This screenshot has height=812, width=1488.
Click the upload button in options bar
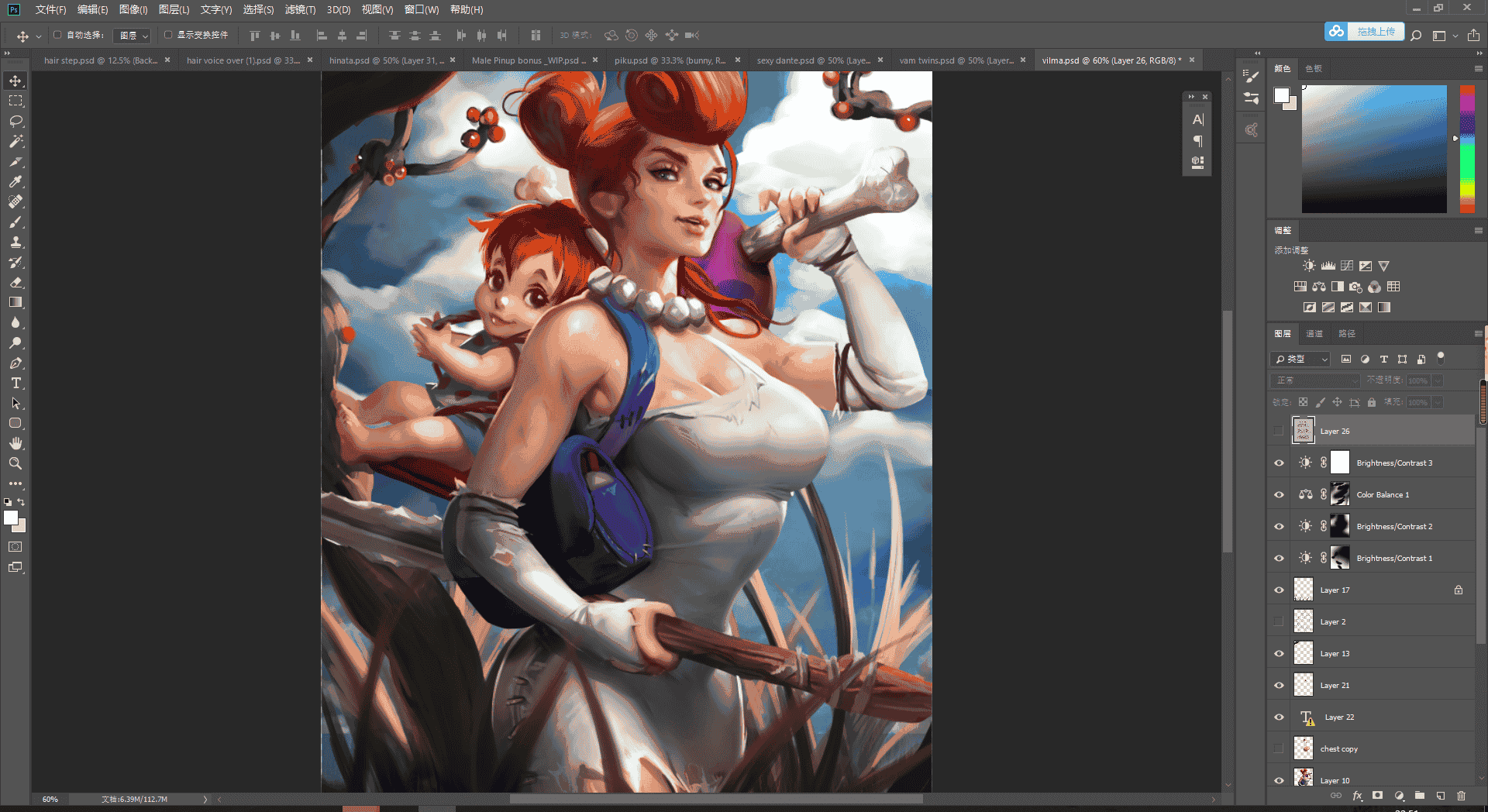coord(1364,32)
